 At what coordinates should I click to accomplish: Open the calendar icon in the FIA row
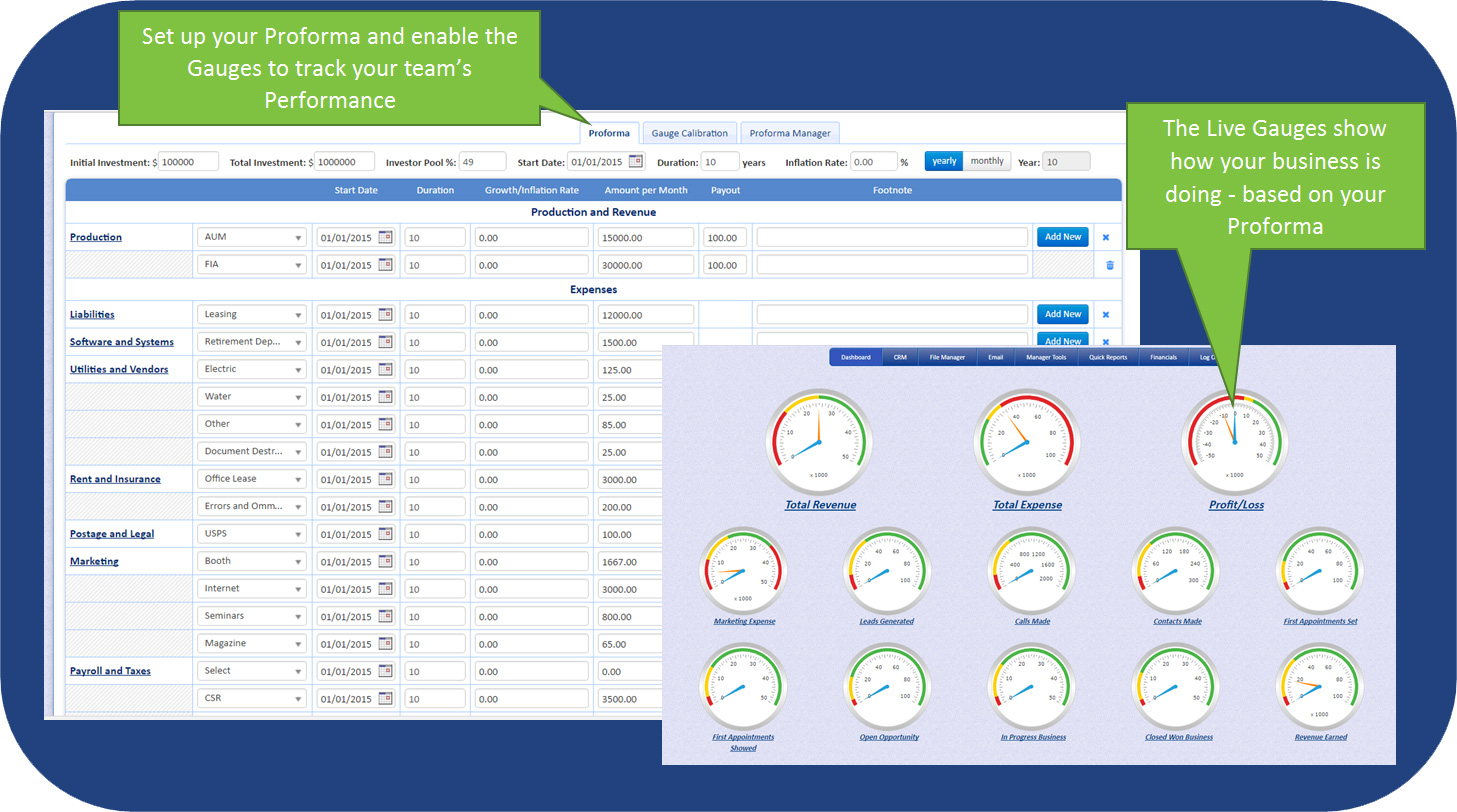[x=385, y=265]
